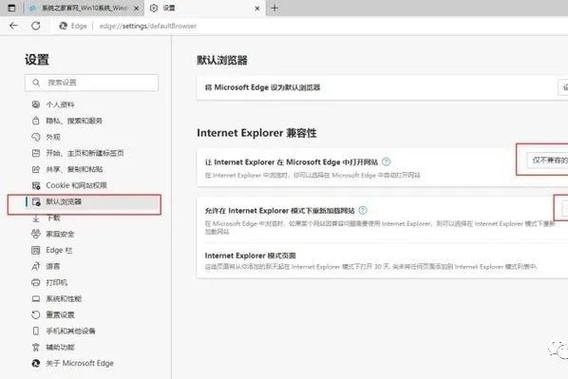The height and width of the screenshot is (379, 568).
Task: Click help icon beside 让 Internet Explorer 在 Edge 中打开网站
Action: pyautogui.click(x=387, y=162)
